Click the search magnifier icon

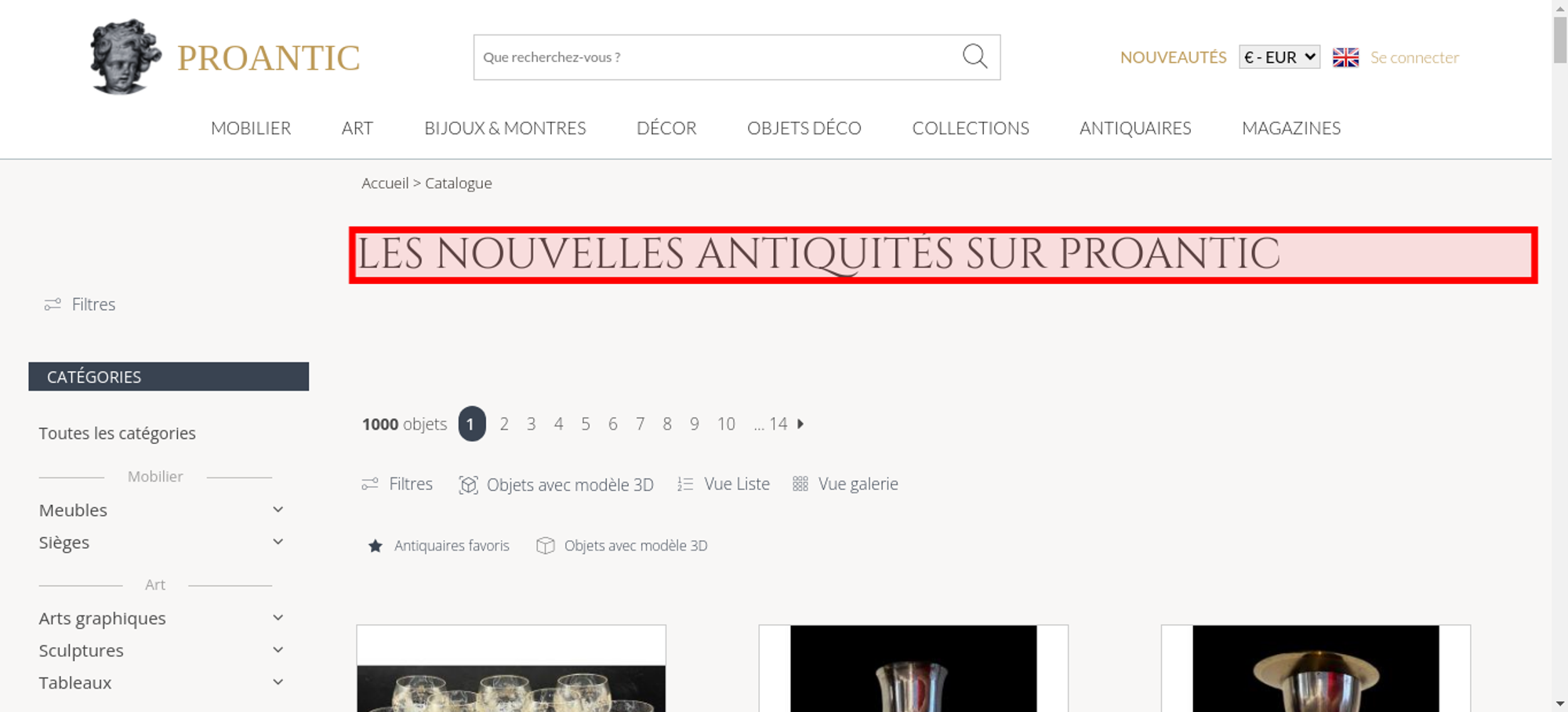975,56
